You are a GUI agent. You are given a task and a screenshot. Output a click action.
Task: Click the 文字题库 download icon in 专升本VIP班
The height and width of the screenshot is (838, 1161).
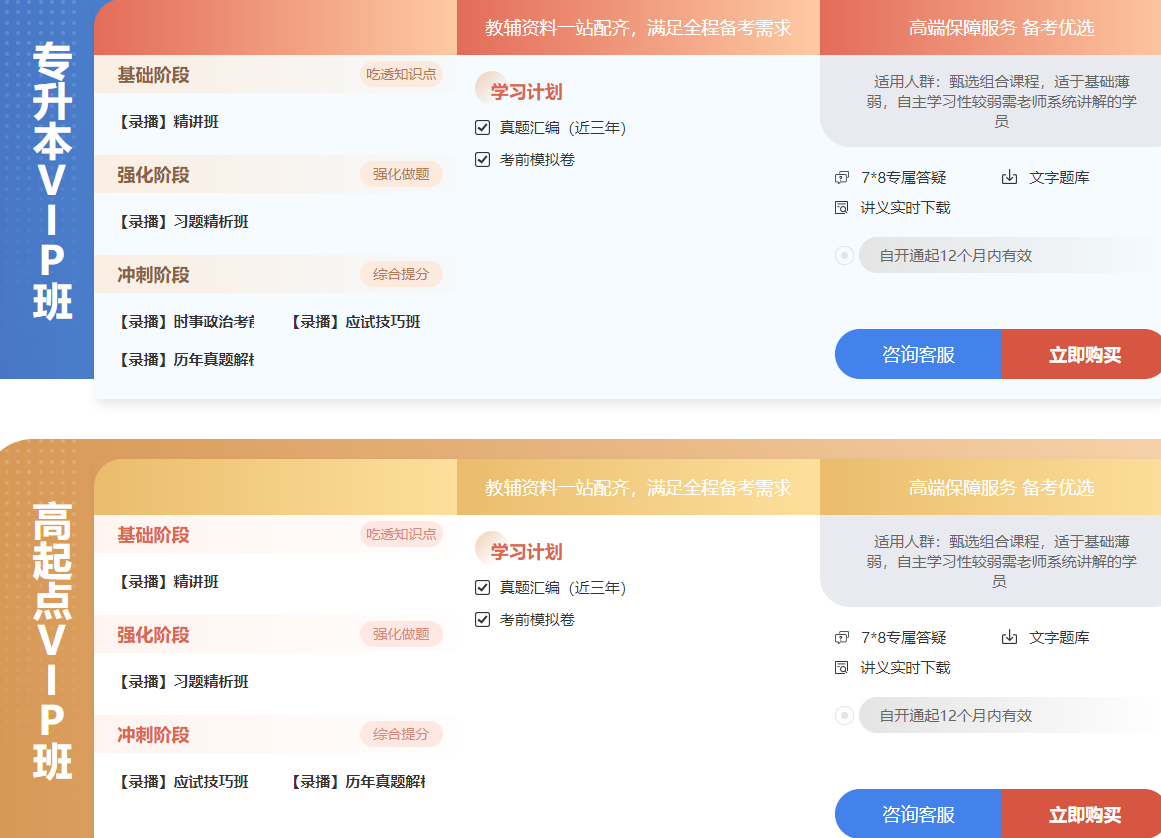coord(1009,178)
